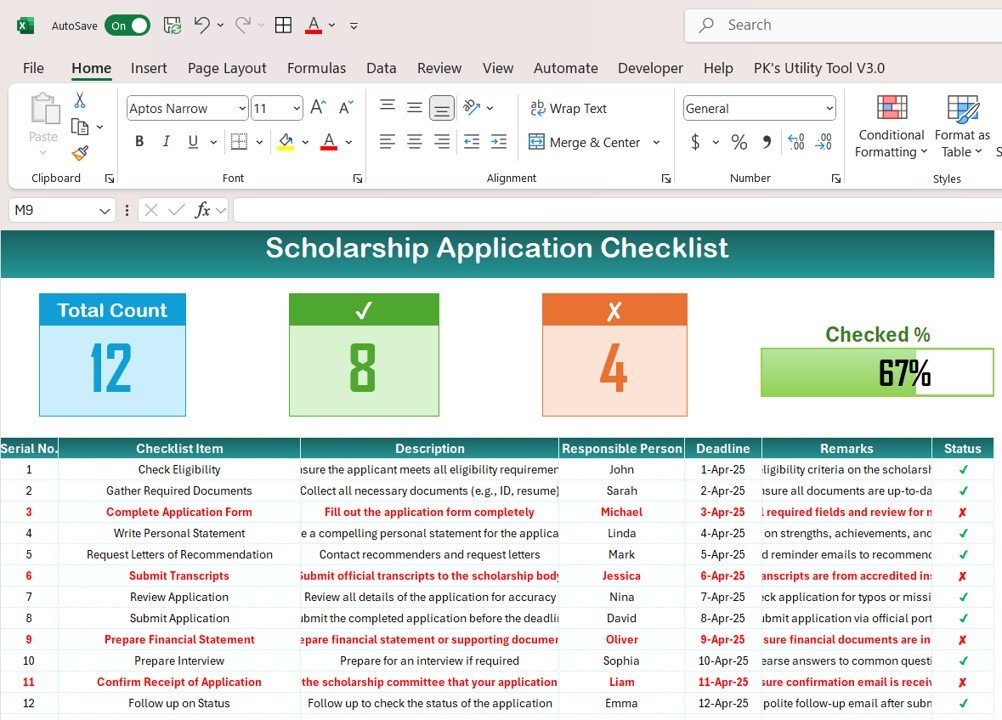Switch to the Page Layout tab
This screenshot has height=720, width=1002.
pyautogui.click(x=227, y=68)
